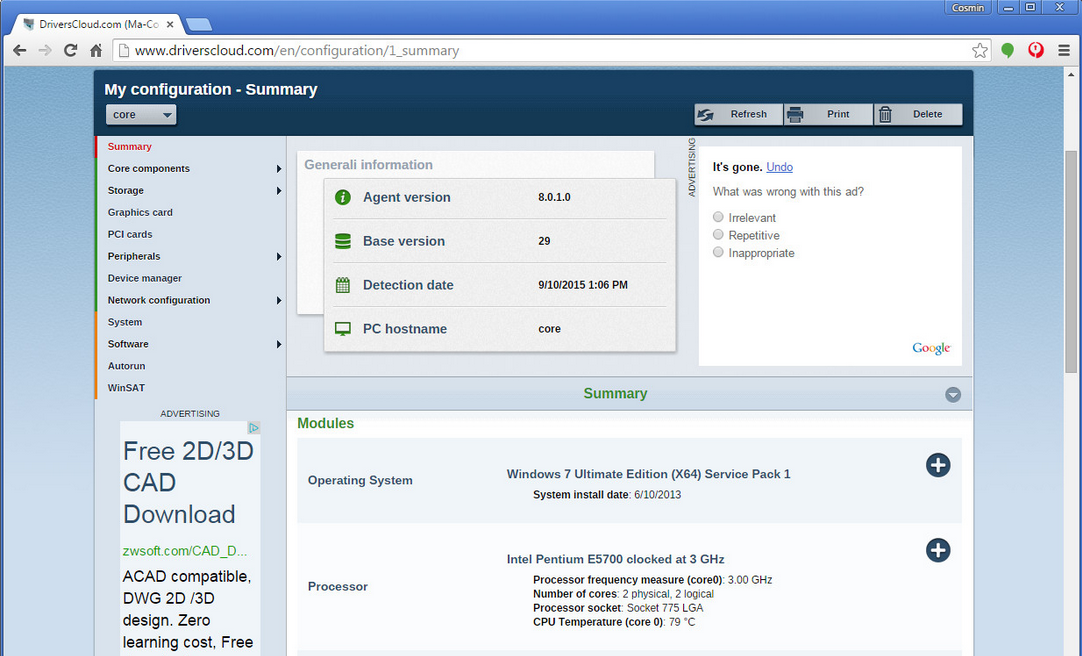Viewport: 1082px width, 656px height.
Task: Click the PC hostname monitor icon
Action: [x=343, y=329]
